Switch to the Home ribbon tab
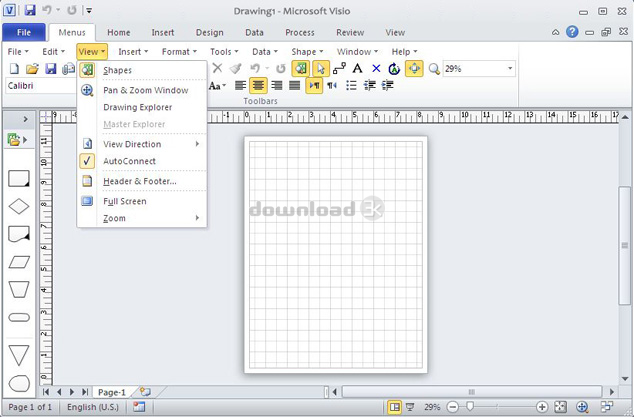 click(118, 32)
